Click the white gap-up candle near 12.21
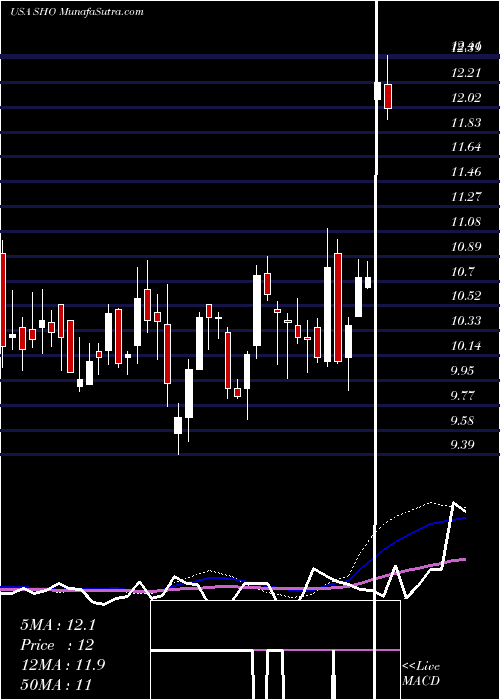Viewport: 500px width, 700px height. click(377, 91)
